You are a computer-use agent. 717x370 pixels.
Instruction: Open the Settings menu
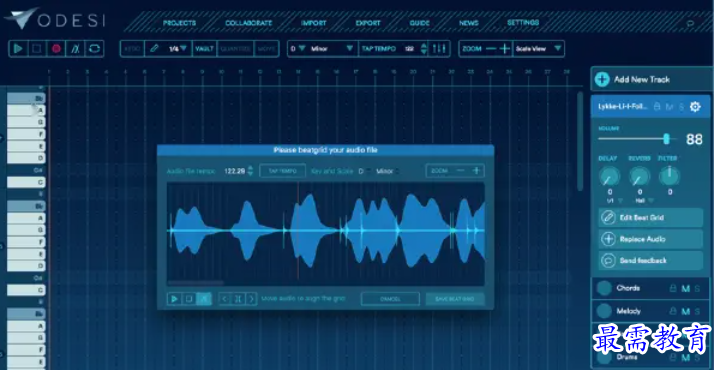(x=523, y=22)
